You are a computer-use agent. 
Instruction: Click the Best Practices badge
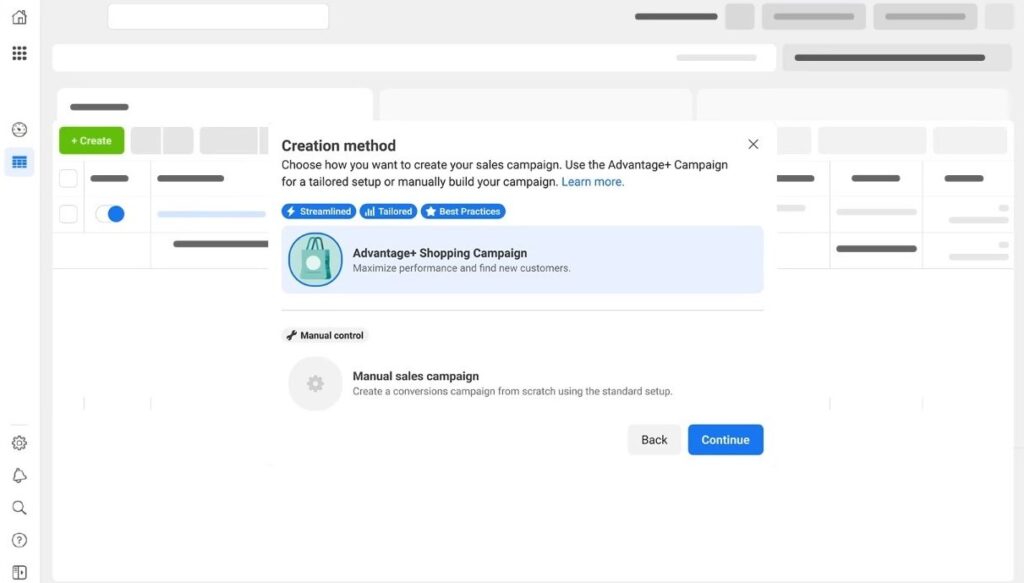(x=463, y=212)
